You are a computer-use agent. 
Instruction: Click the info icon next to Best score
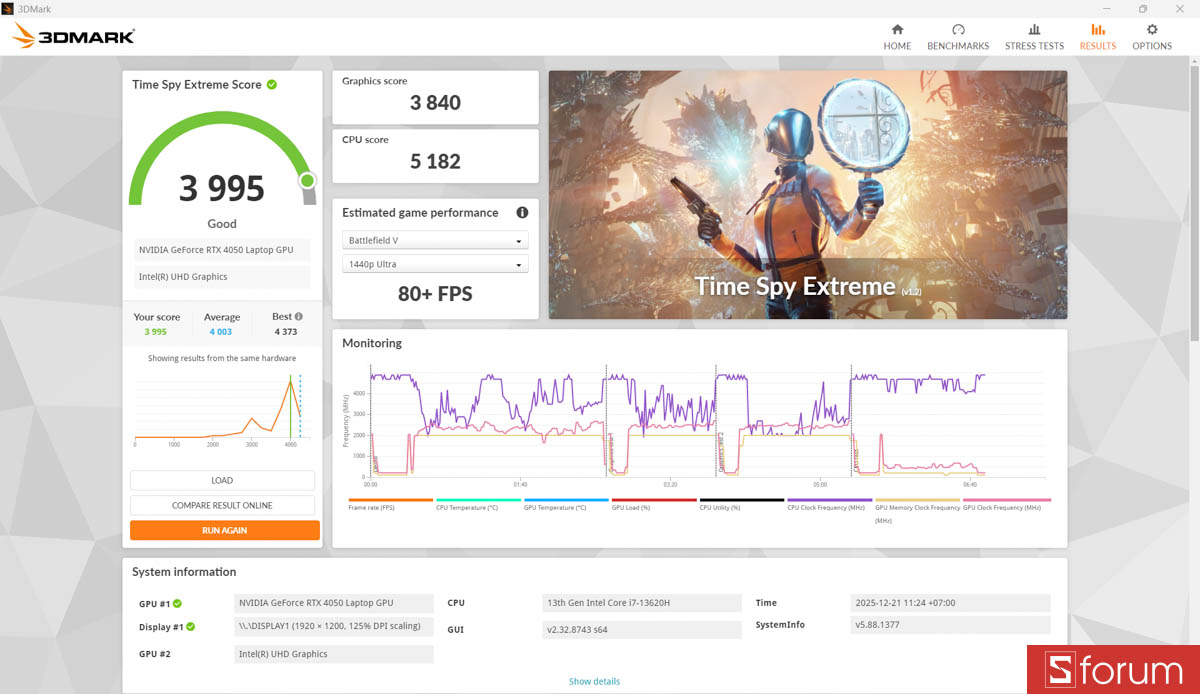pyautogui.click(x=297, y=315)
